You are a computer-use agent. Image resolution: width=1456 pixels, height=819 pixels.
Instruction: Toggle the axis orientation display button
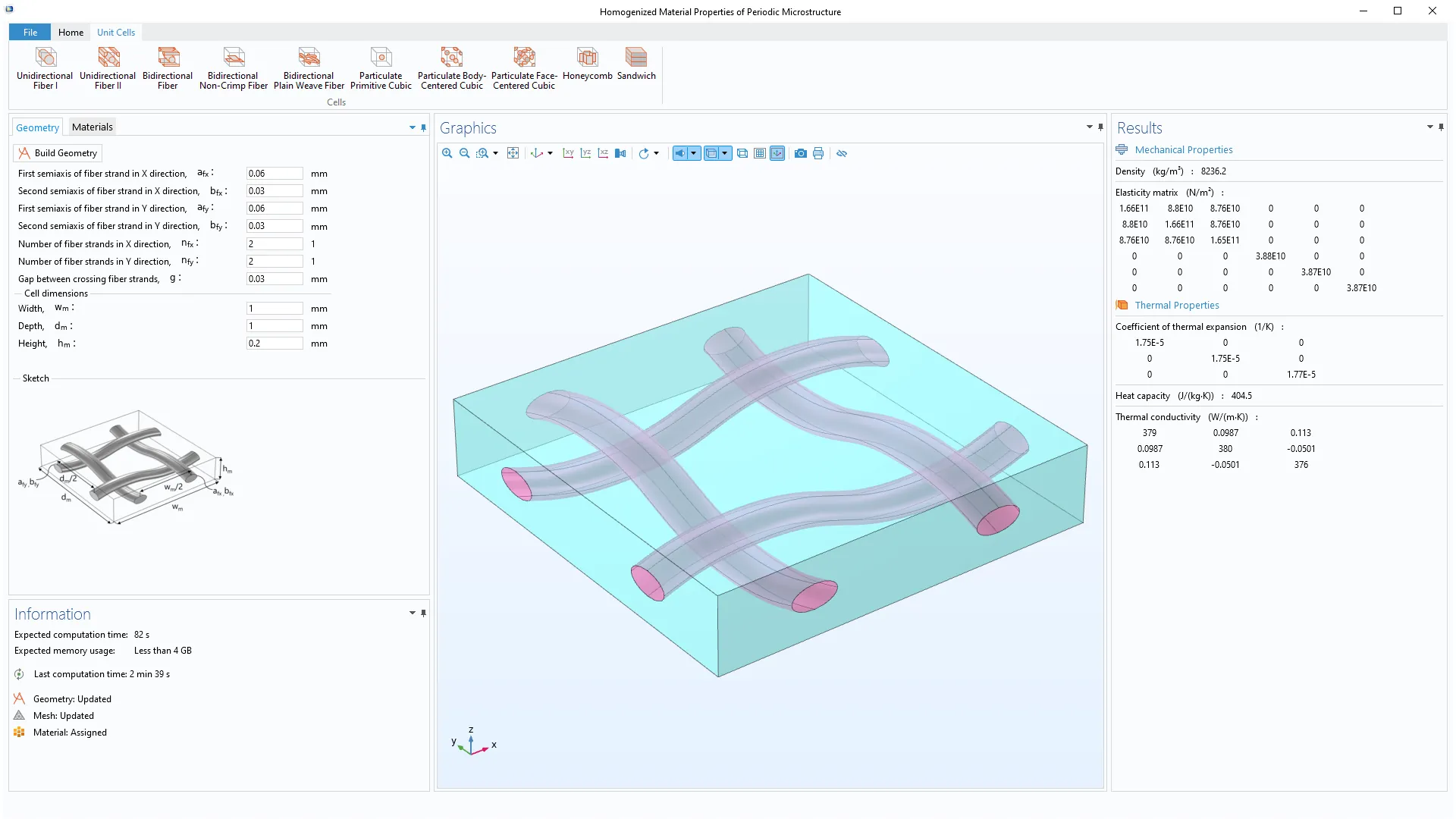click(777, 153)
